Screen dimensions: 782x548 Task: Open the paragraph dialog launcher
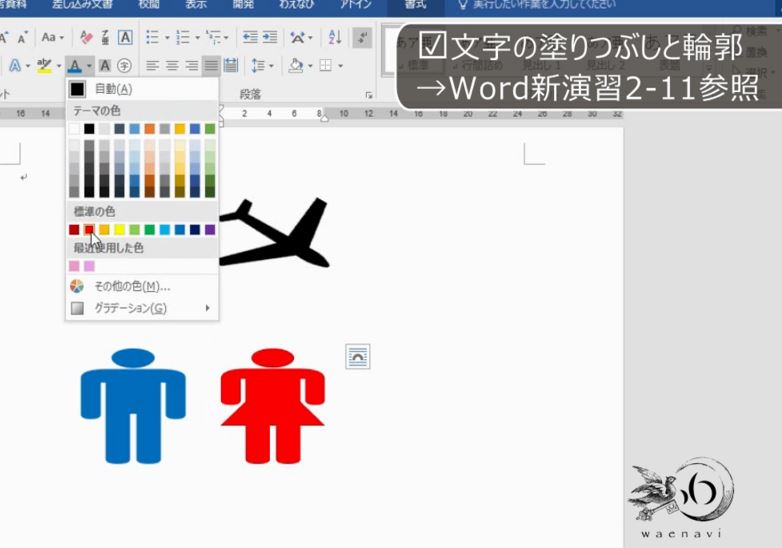[369, 95]
